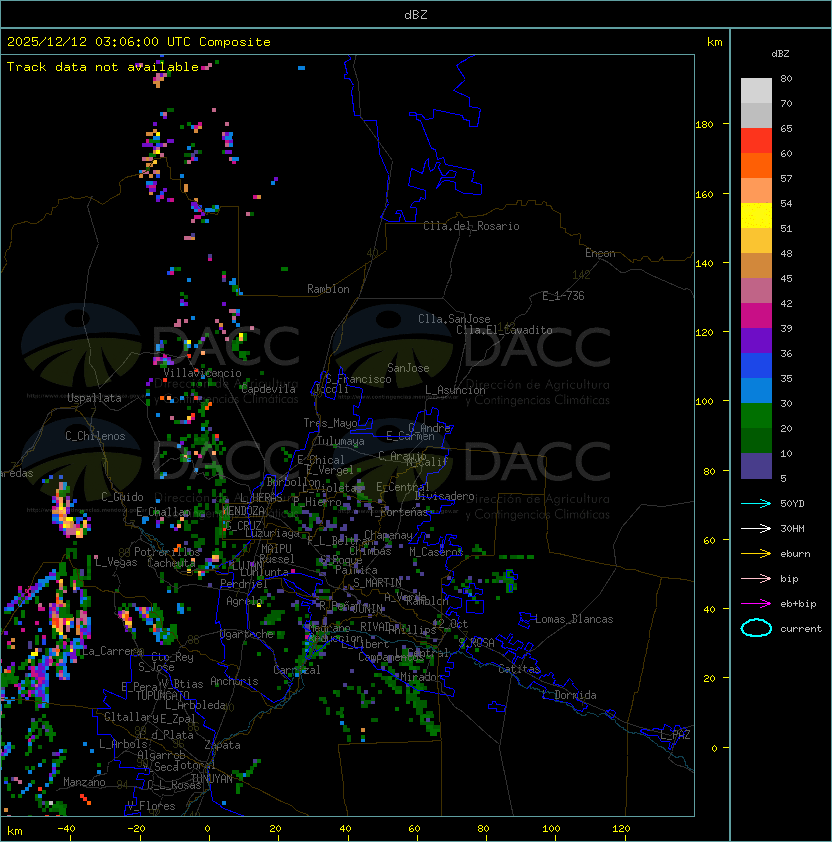Click the 2025/12/12 UTC Composite timestamp

coord(139,42)
